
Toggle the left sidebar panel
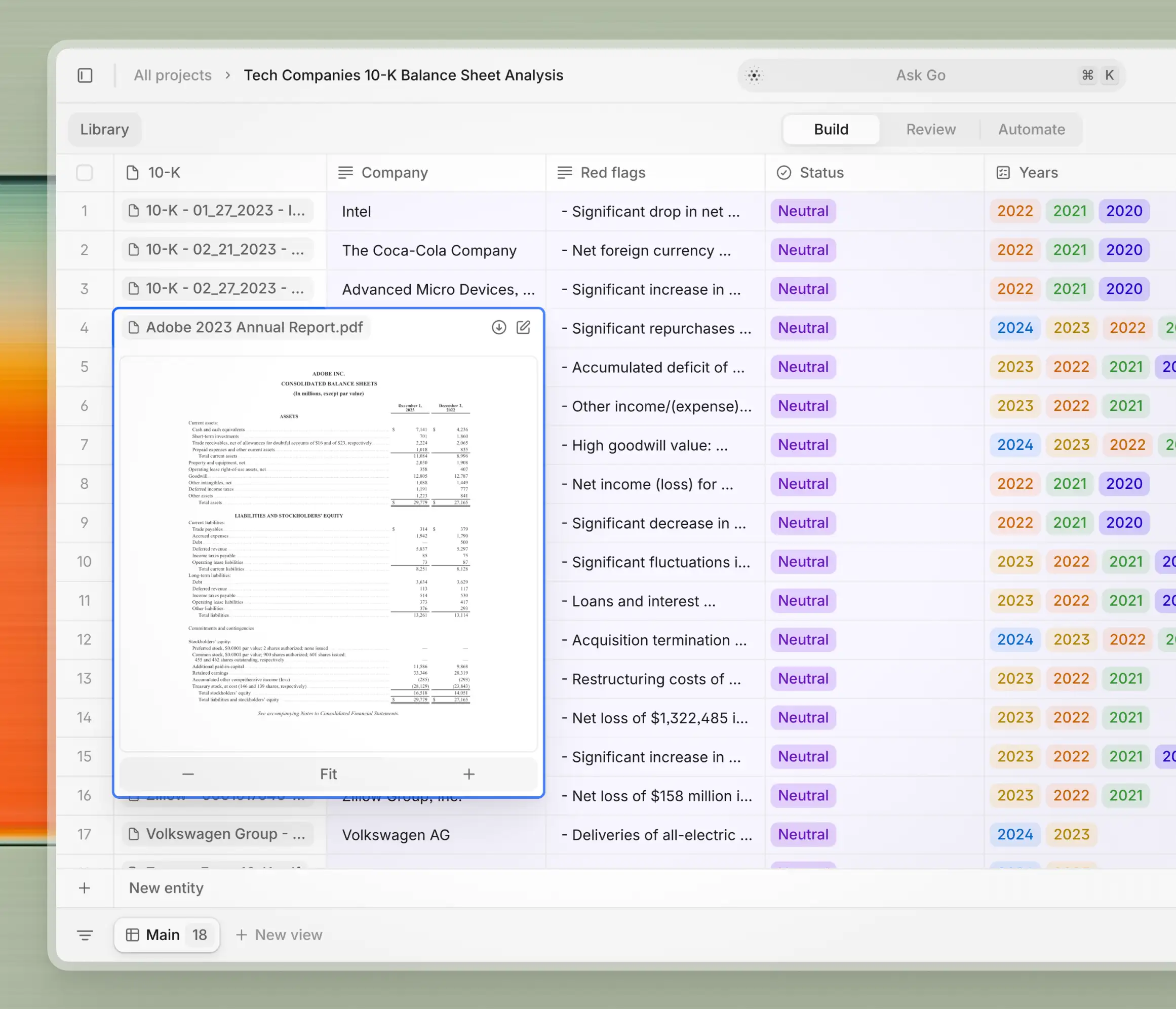85,75
